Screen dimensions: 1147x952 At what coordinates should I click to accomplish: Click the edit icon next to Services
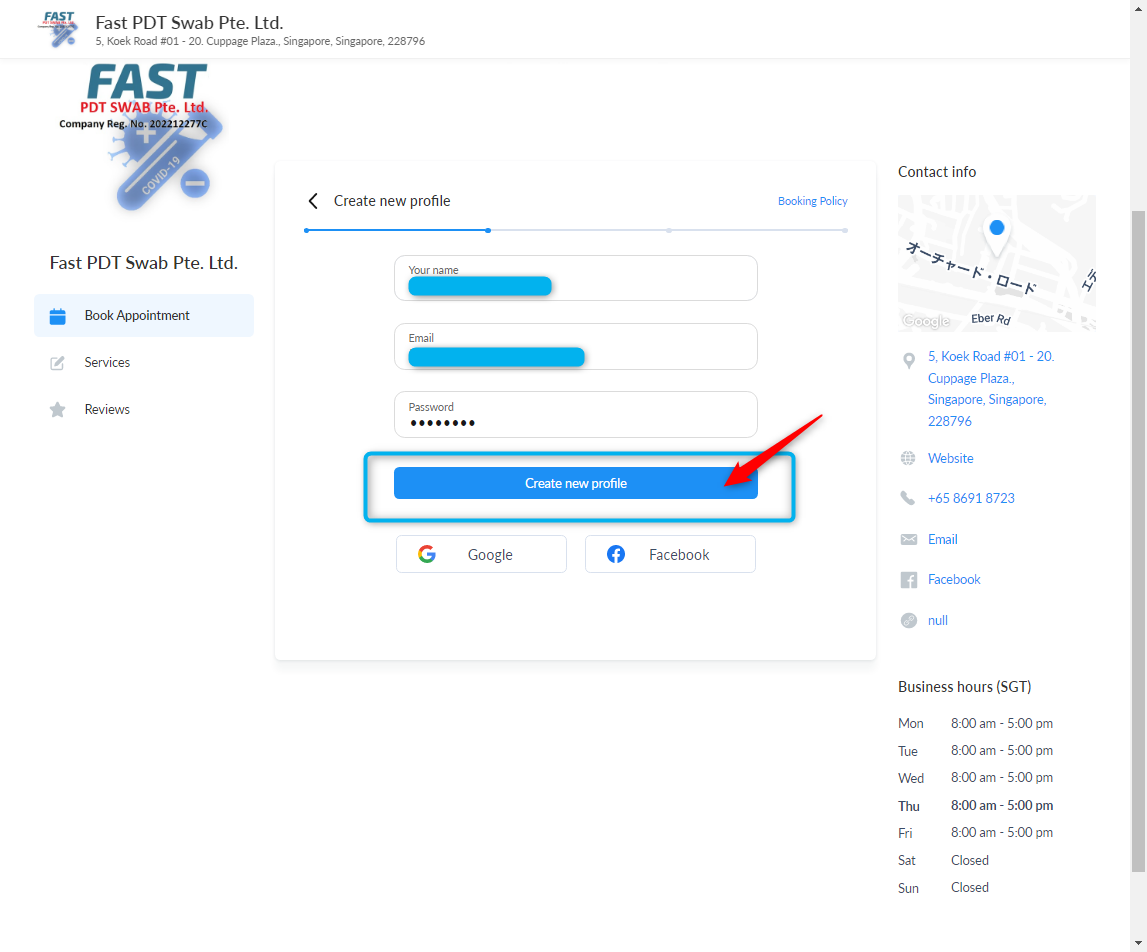point(58,363)
